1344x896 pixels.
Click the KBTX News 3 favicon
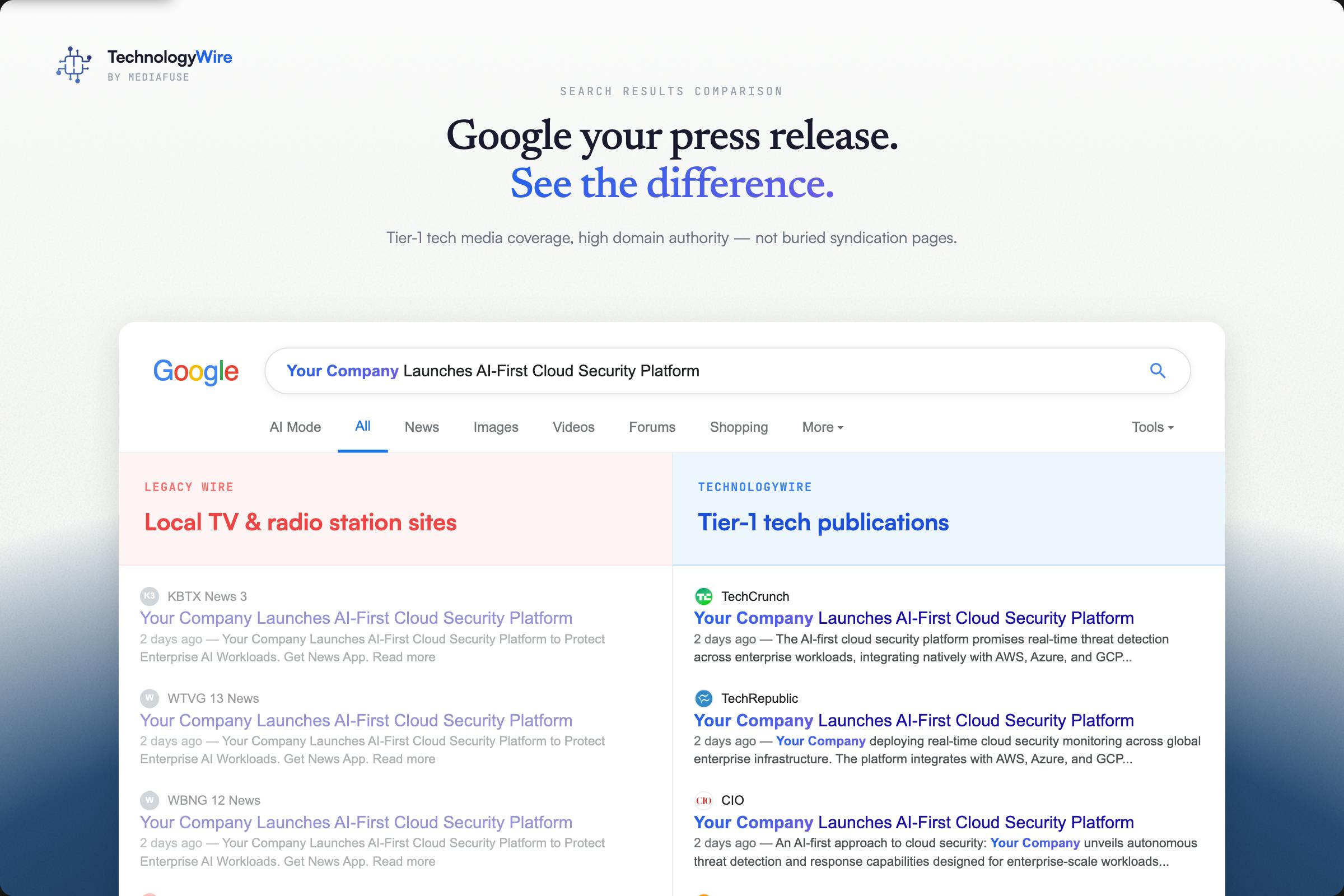(x=149, y=596)
